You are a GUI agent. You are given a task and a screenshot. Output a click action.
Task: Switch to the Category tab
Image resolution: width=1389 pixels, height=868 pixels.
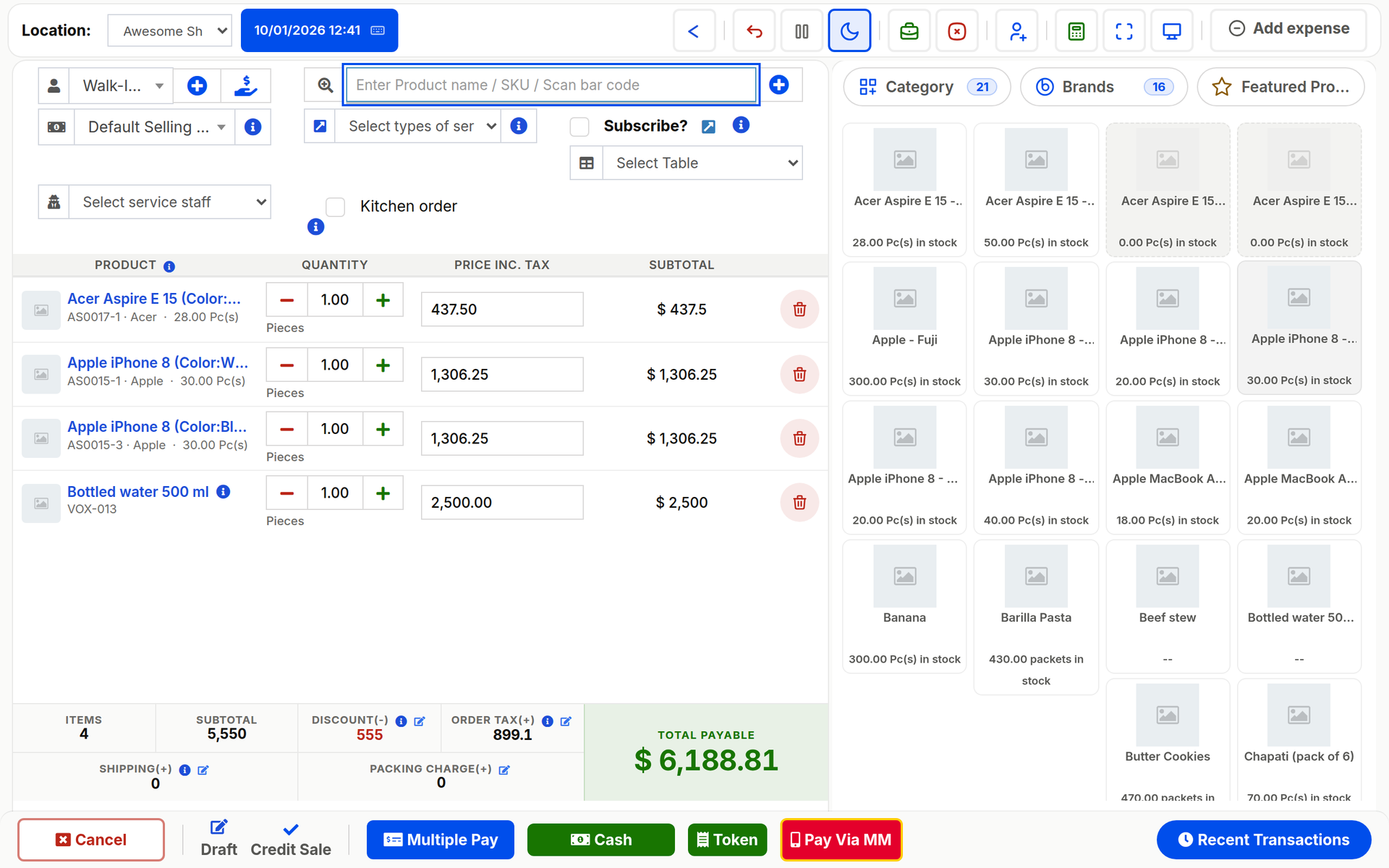coord(927,87)
